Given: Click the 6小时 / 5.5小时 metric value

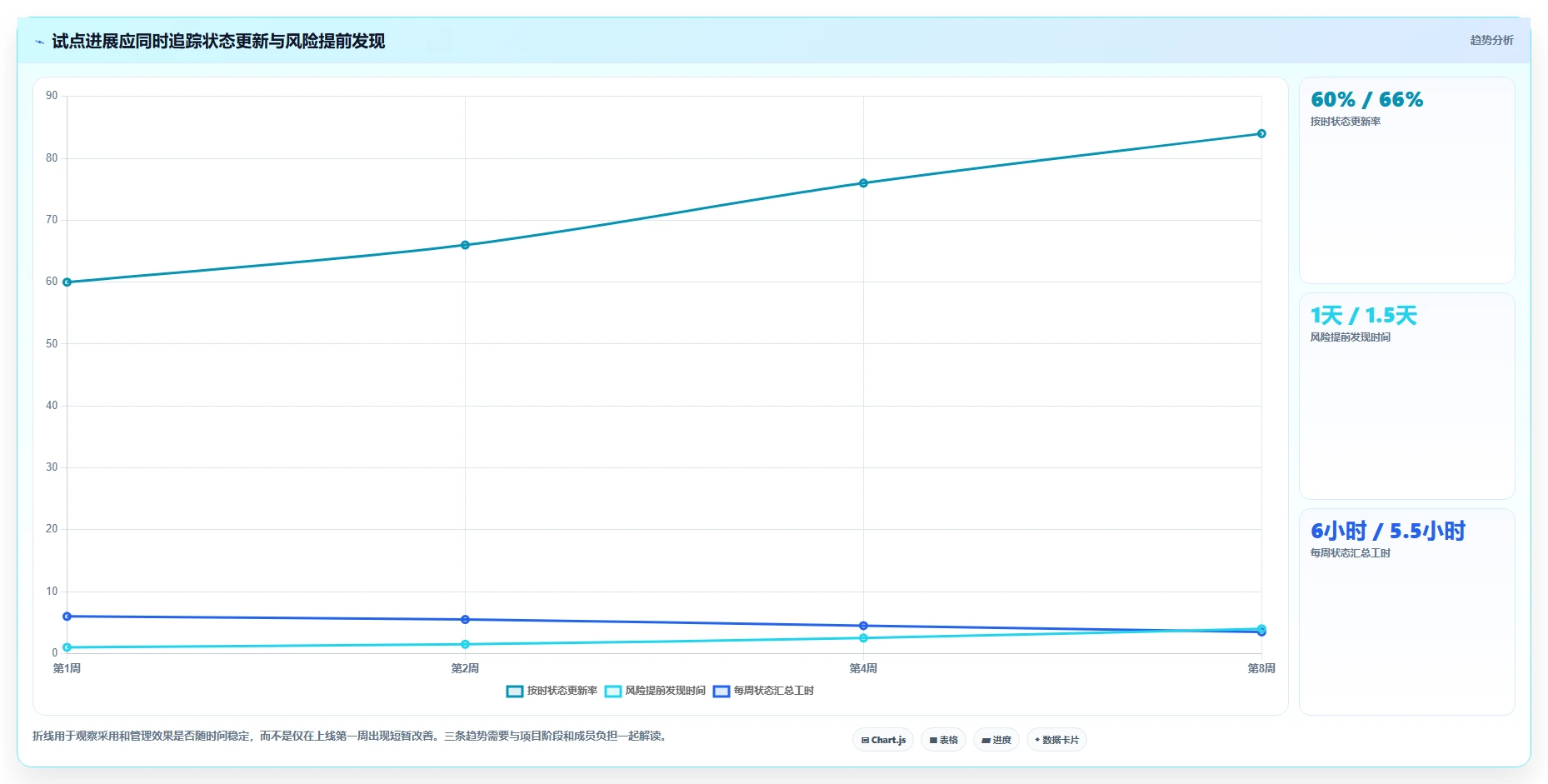Looking at the screenshot, I should click(x=1387, y=532).
